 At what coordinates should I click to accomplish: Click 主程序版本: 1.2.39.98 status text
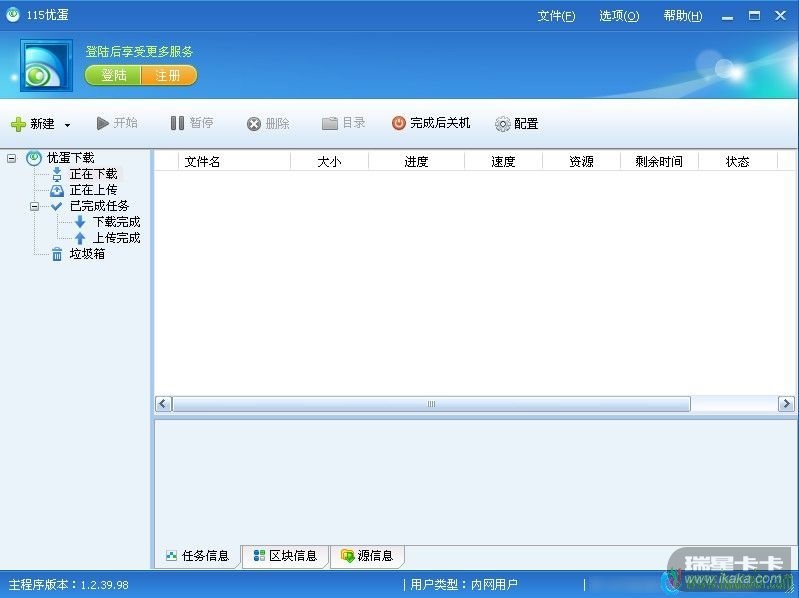(69, 585)
